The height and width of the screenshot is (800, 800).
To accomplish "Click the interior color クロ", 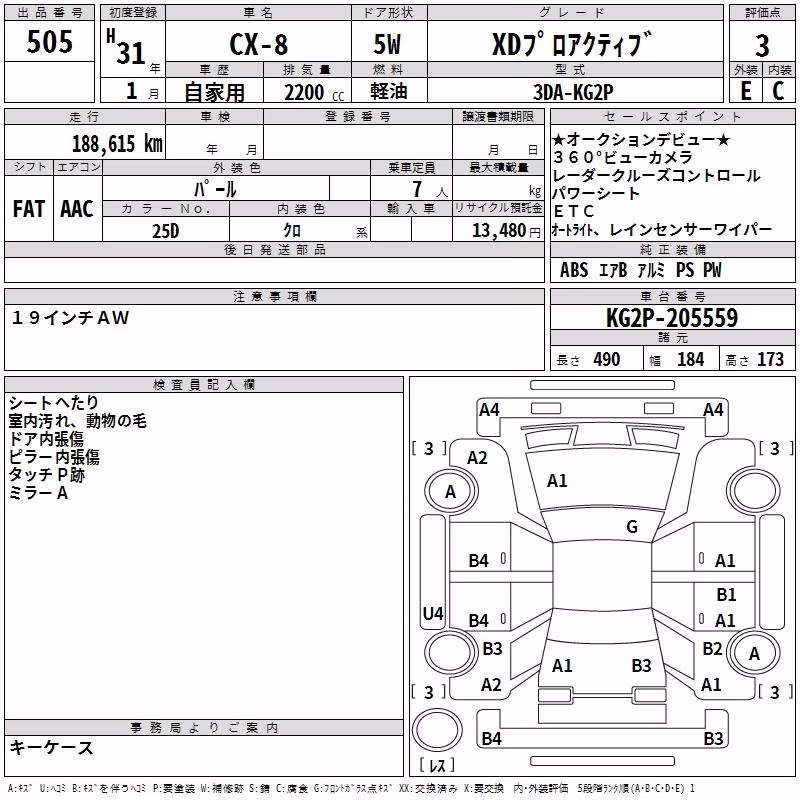I will click(292, 231).
